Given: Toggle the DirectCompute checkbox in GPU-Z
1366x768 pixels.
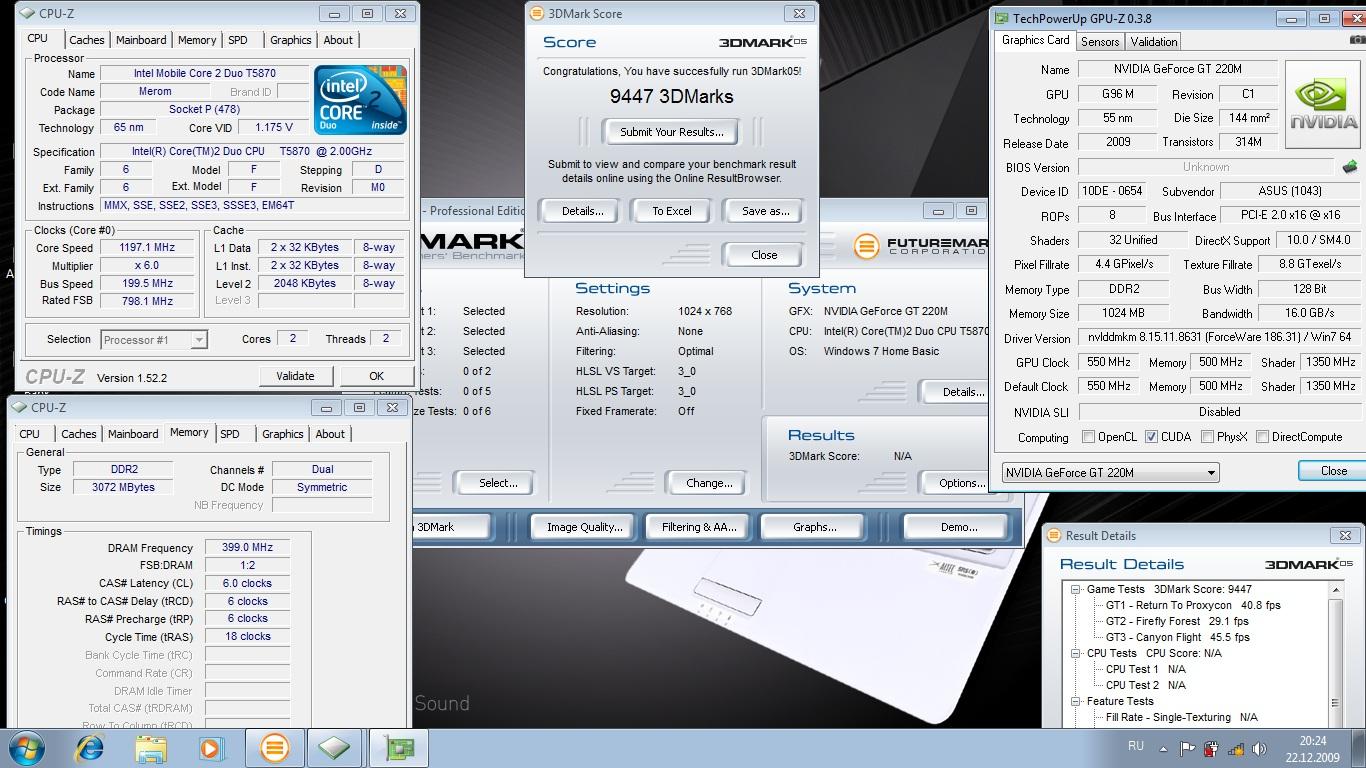Looking at the screenshot, I should coord(1262,437).
